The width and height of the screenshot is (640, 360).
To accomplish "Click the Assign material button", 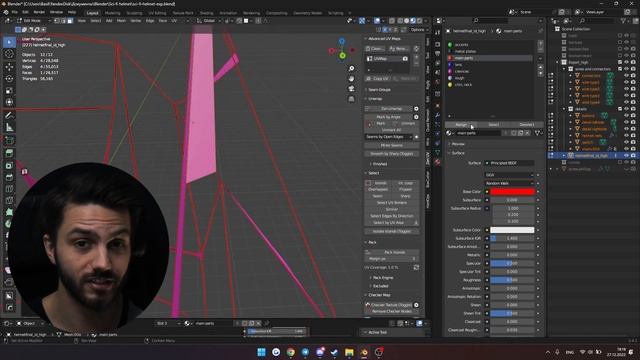I will [461, 124].
